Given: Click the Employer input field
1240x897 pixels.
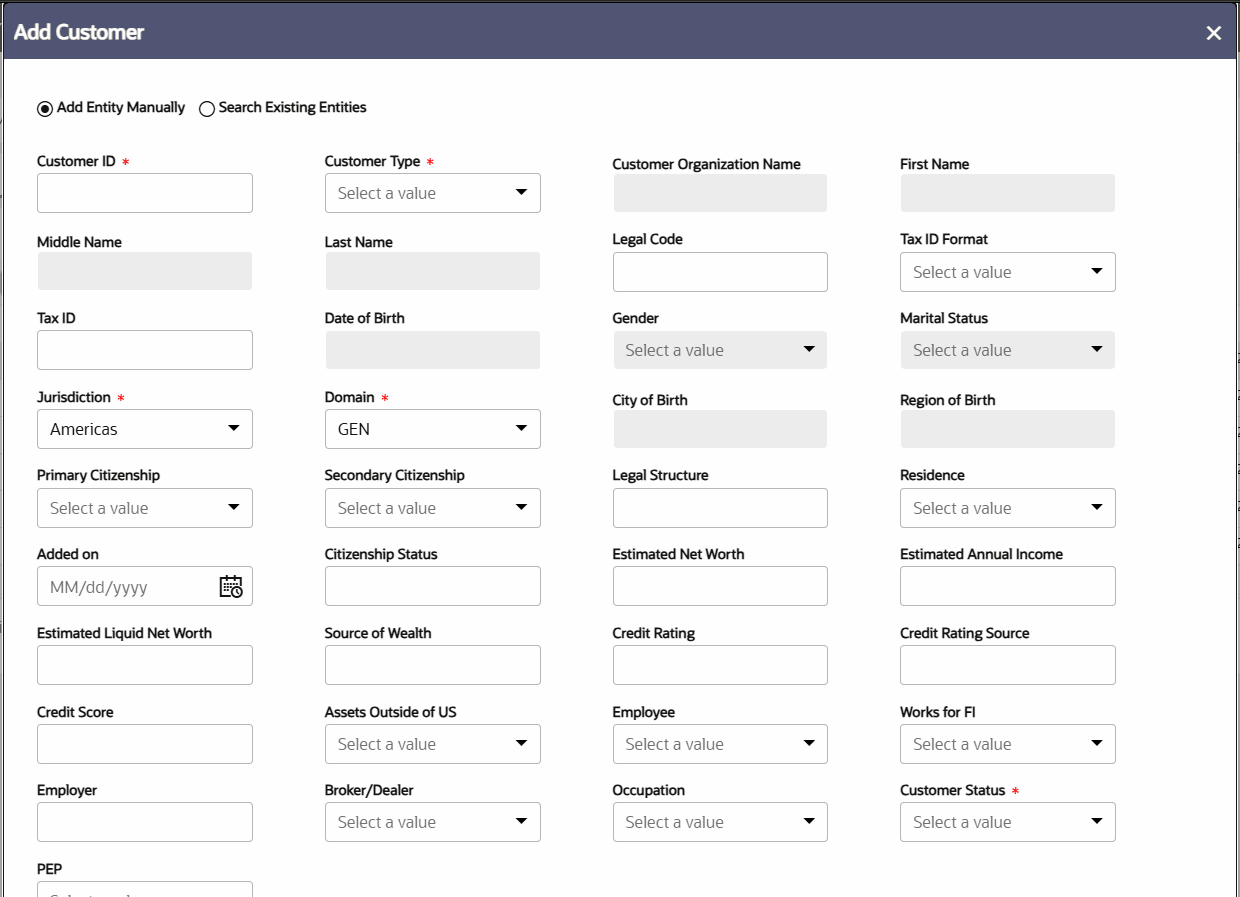Looking at the screenshot, I should click(x=145, y=822).
